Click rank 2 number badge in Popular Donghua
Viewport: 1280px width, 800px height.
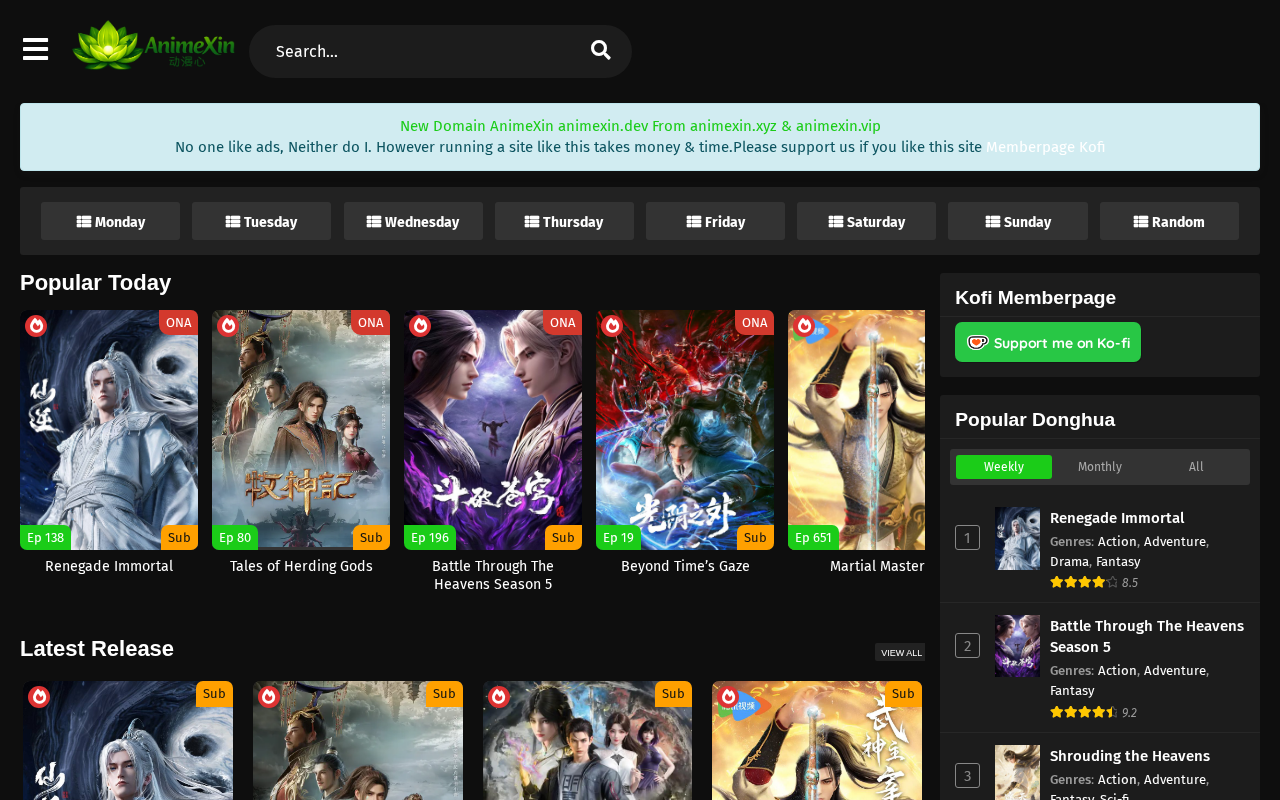point(967,645)
